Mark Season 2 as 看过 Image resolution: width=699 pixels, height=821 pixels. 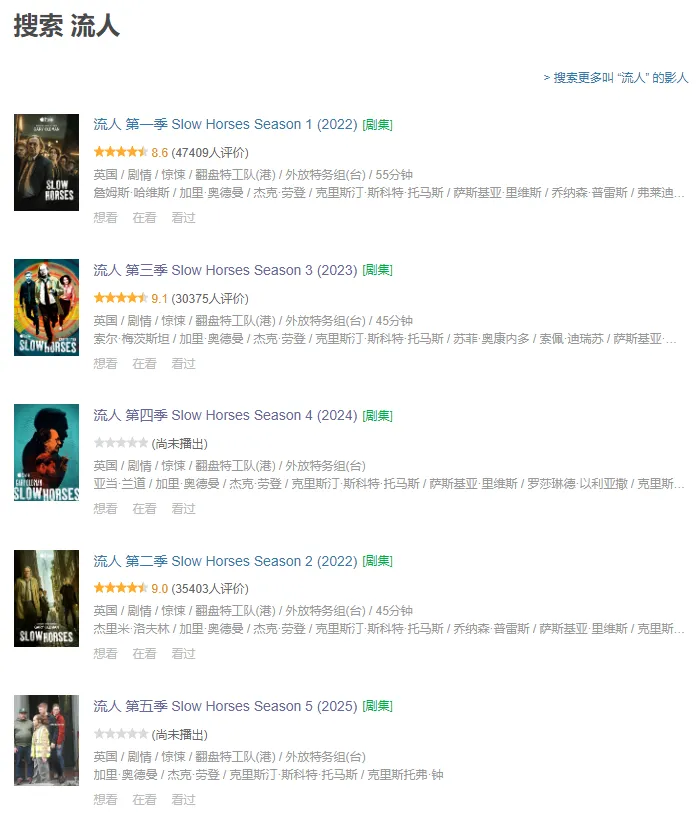pos(183,653)
